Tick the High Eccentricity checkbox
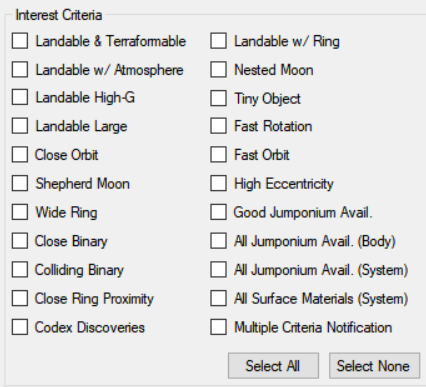The width and height of the screenshot is (426, 387). coord(218,184)
